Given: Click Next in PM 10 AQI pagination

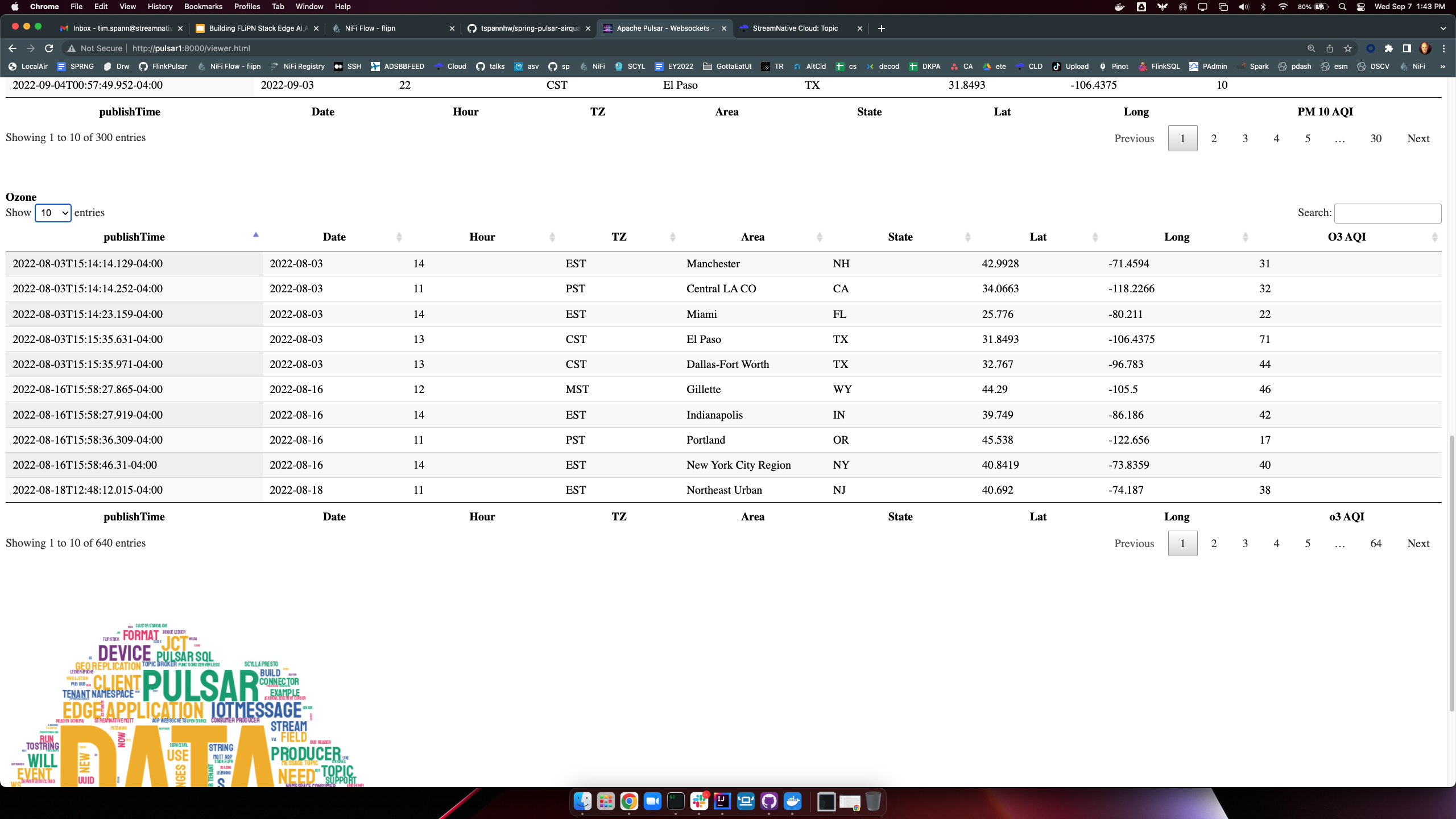Looking at the screenshot, I should pos(1418,138).
